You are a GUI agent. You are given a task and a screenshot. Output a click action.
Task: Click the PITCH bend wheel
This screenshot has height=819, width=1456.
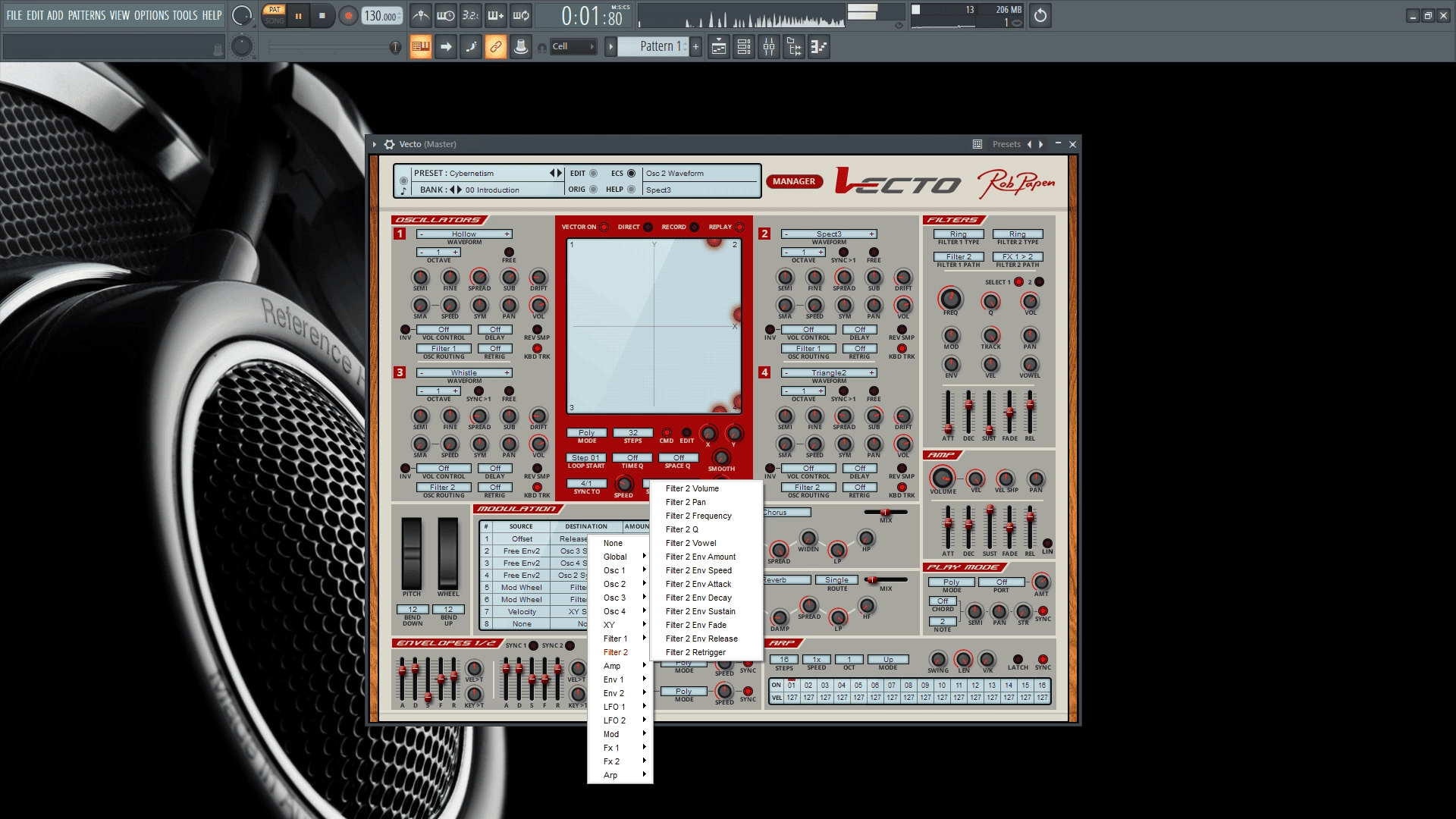click(412, 554)
